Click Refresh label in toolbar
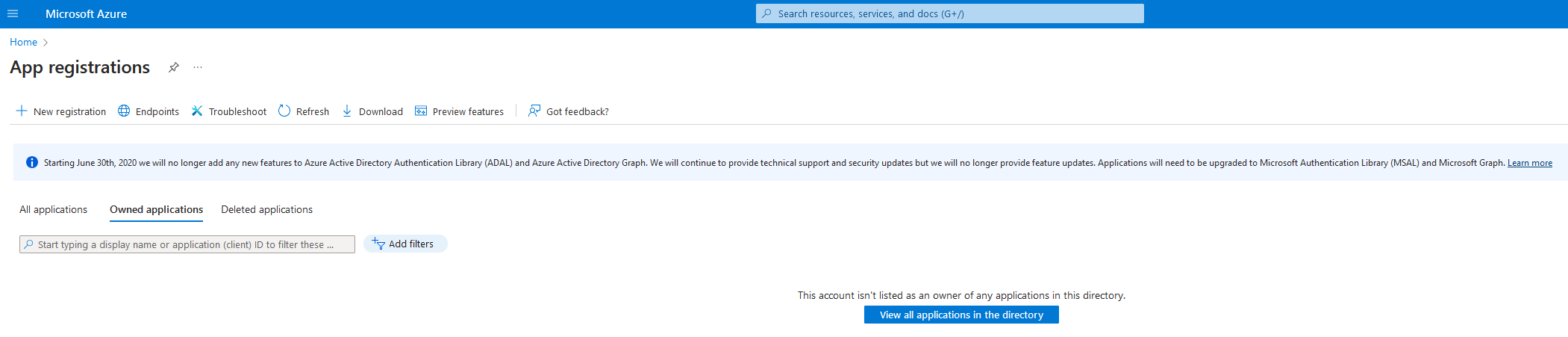The width and height of the screenshot is (1568, 337). 313,111
